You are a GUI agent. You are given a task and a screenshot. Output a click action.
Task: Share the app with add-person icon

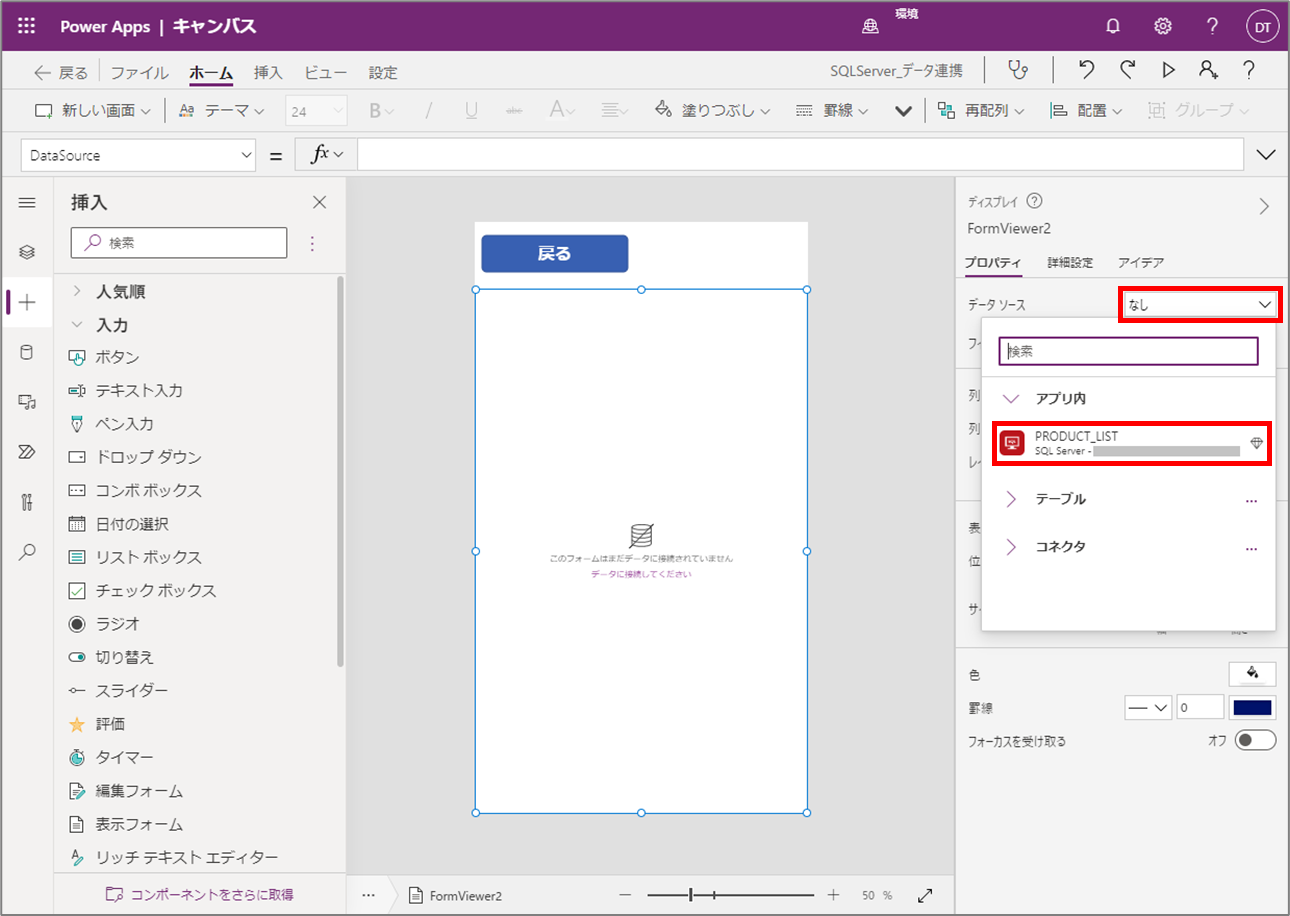(x=1208, y=70)
